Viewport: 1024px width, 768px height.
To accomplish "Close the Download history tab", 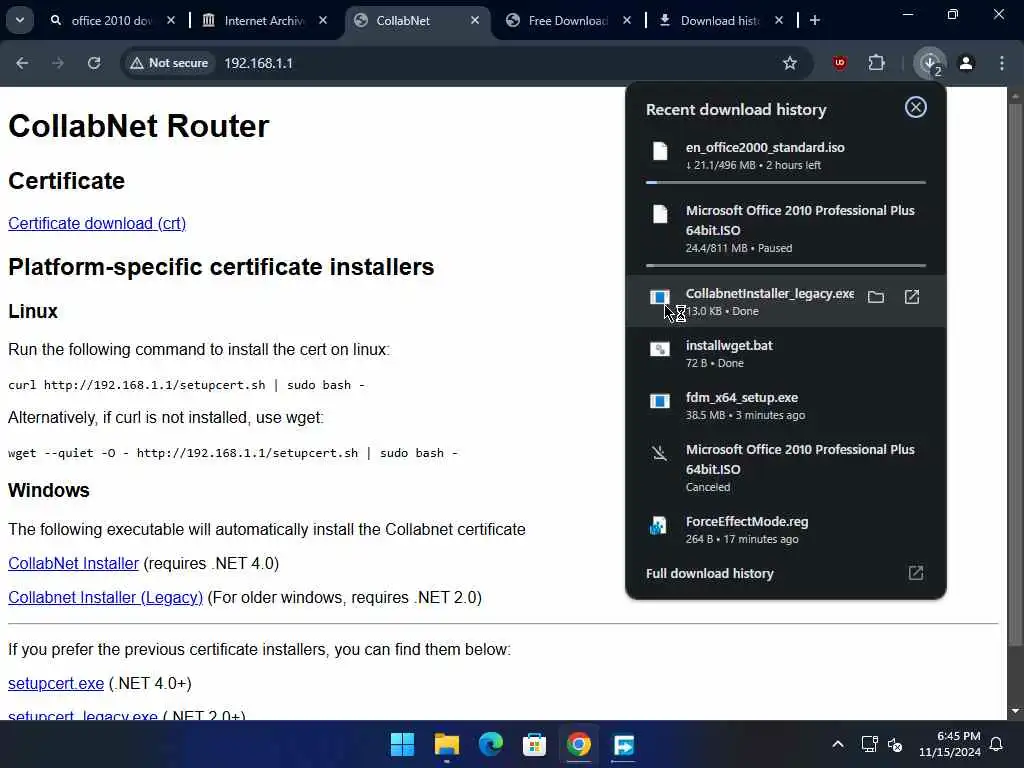I will click(778, 20).
